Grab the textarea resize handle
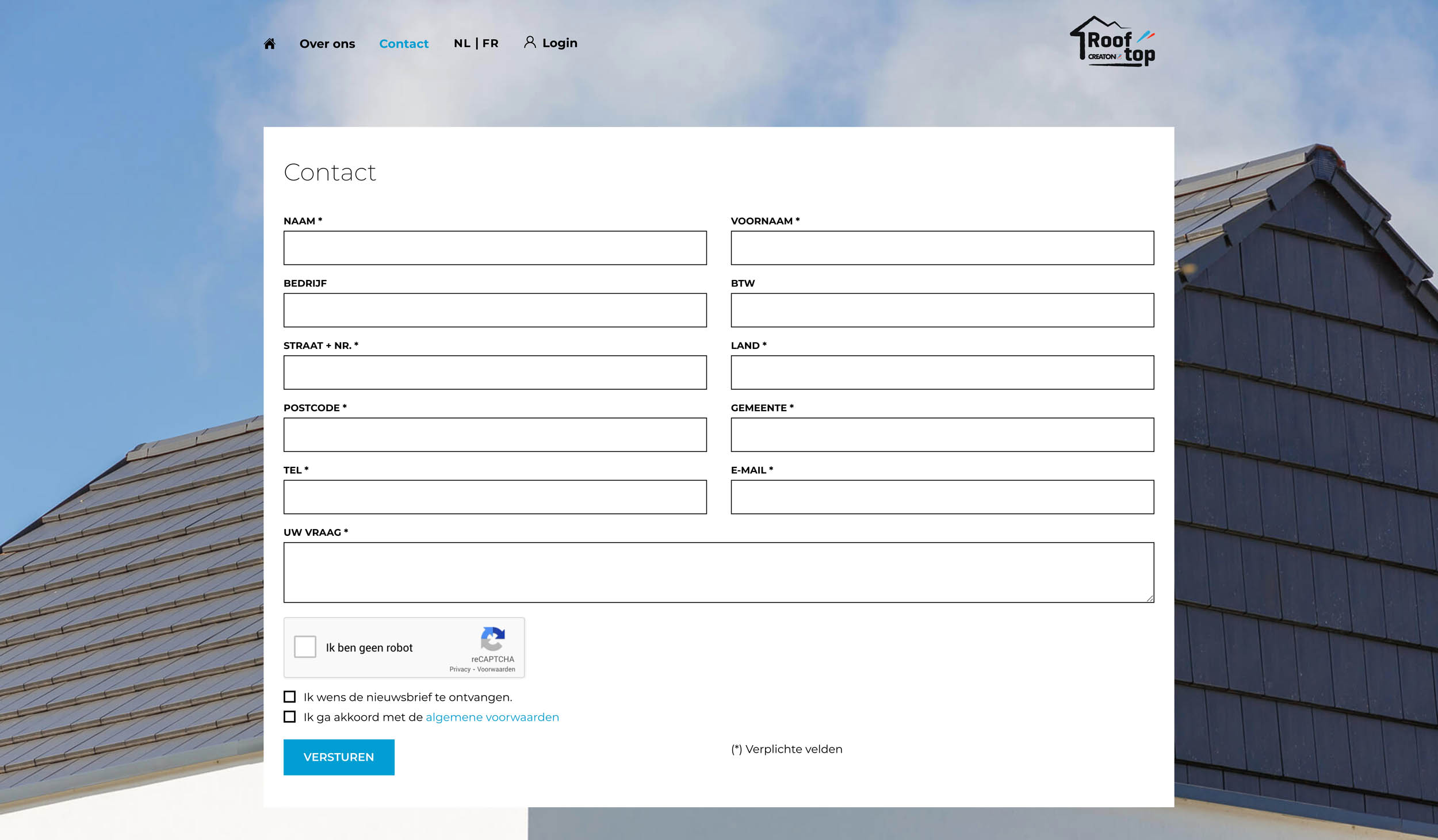 [x=1149, y=599]
